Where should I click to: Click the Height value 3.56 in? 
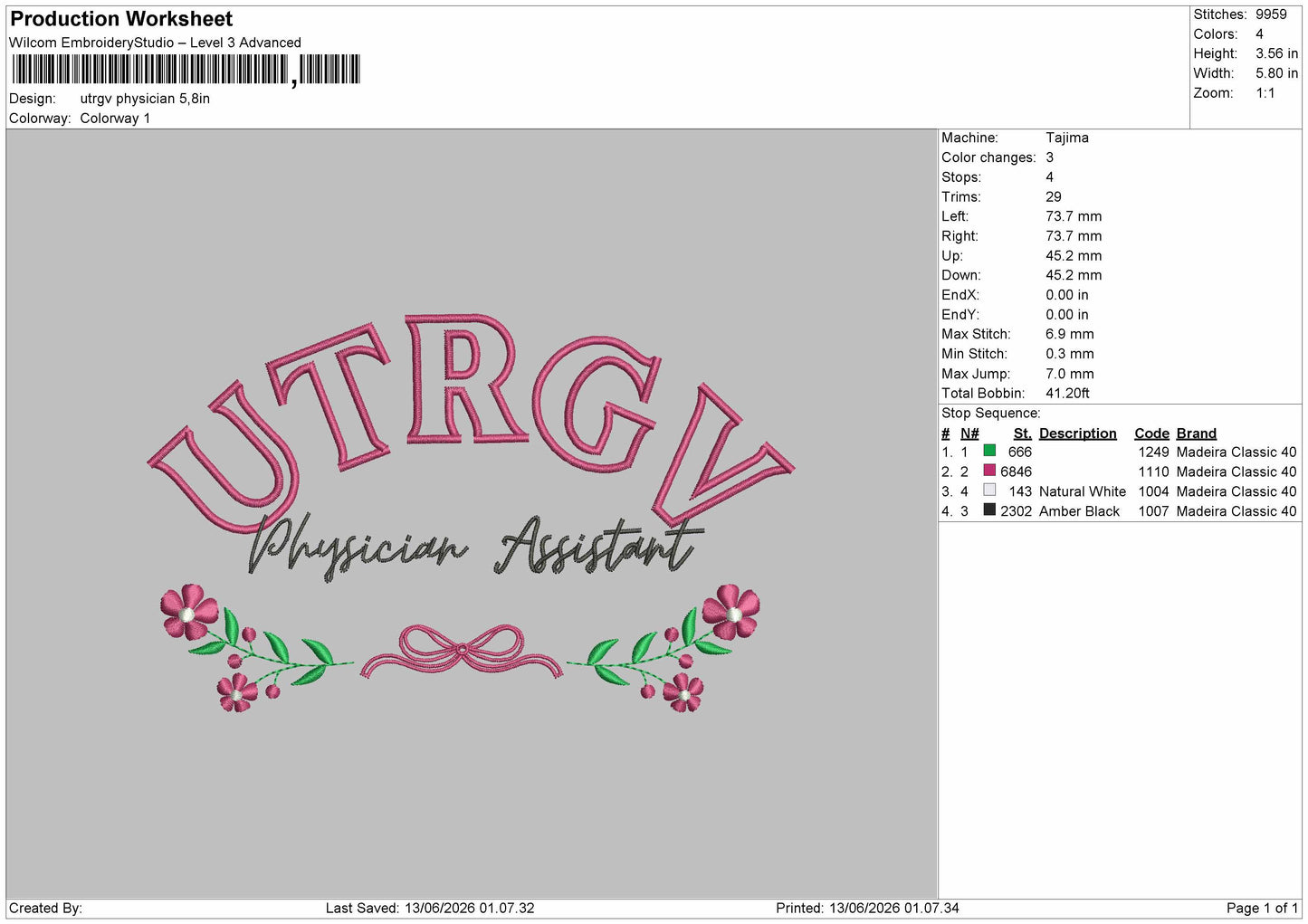[1276, 54]
